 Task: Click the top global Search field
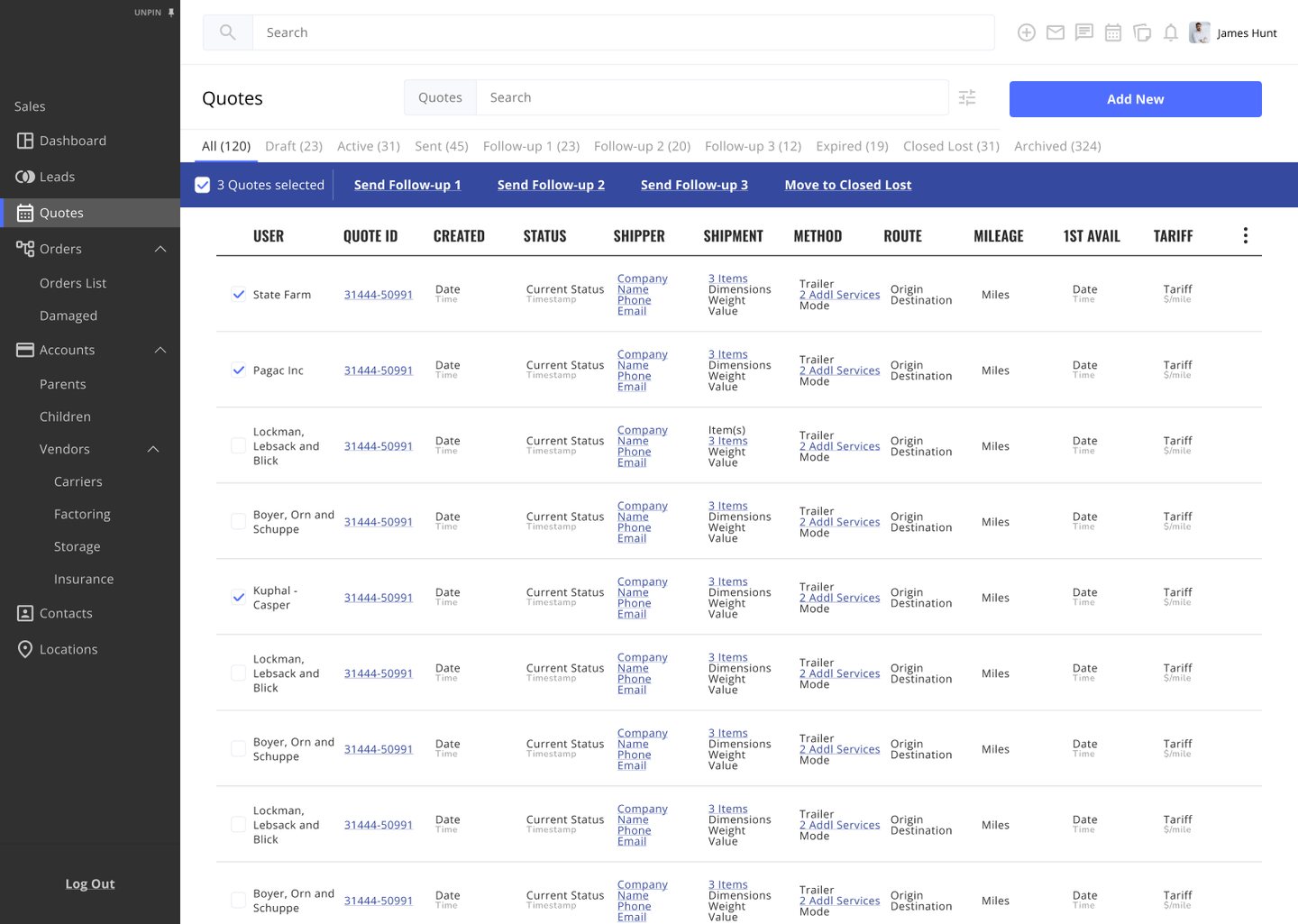click(x=623, y=32)
